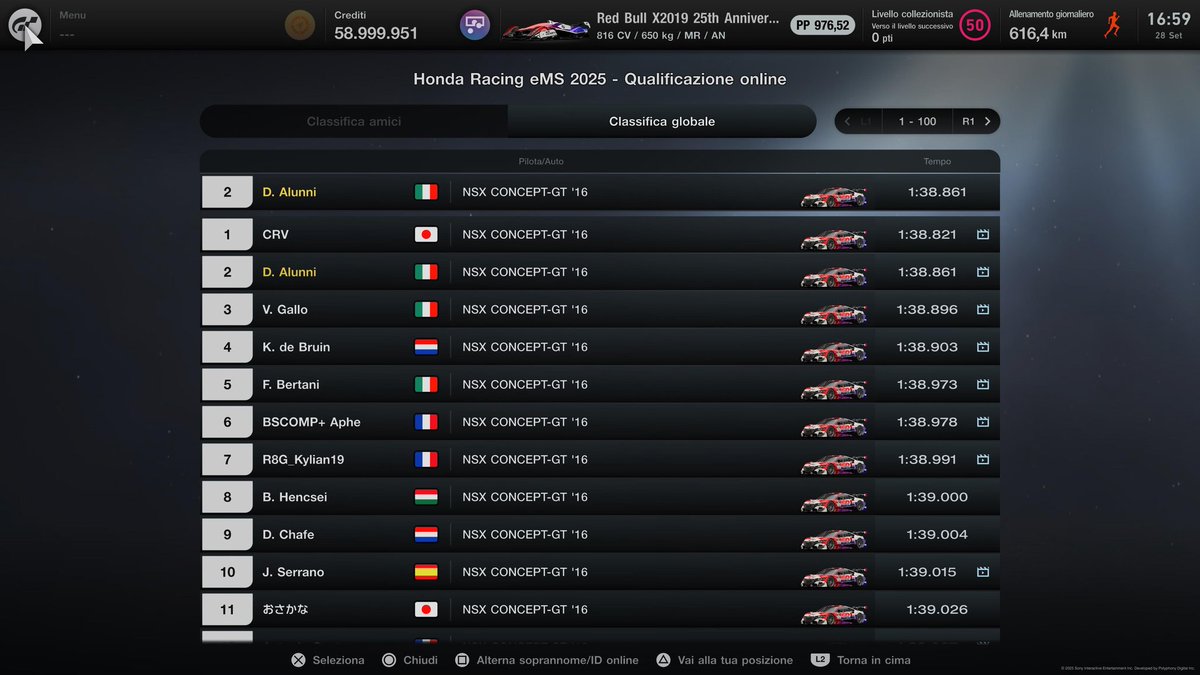Select B. Hencsei driver name
The width and height of the screenshot is (1200, 675).
tap(295, 497)
